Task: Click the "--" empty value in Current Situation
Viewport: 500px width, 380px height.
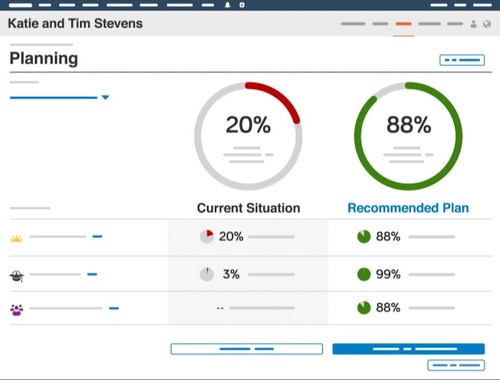Action: click(220, 308)
